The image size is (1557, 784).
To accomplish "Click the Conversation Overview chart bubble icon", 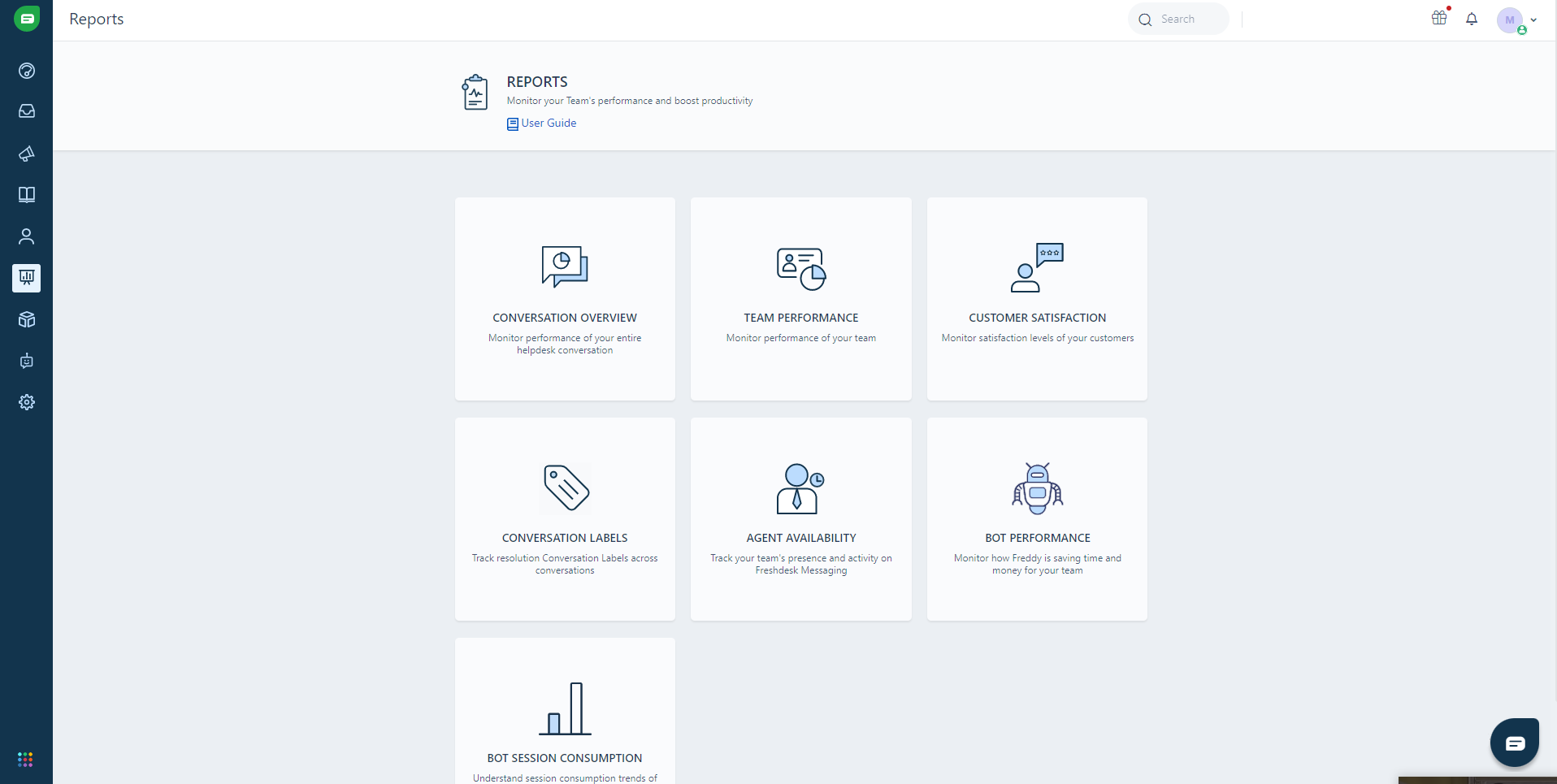I will pos(565,266).
